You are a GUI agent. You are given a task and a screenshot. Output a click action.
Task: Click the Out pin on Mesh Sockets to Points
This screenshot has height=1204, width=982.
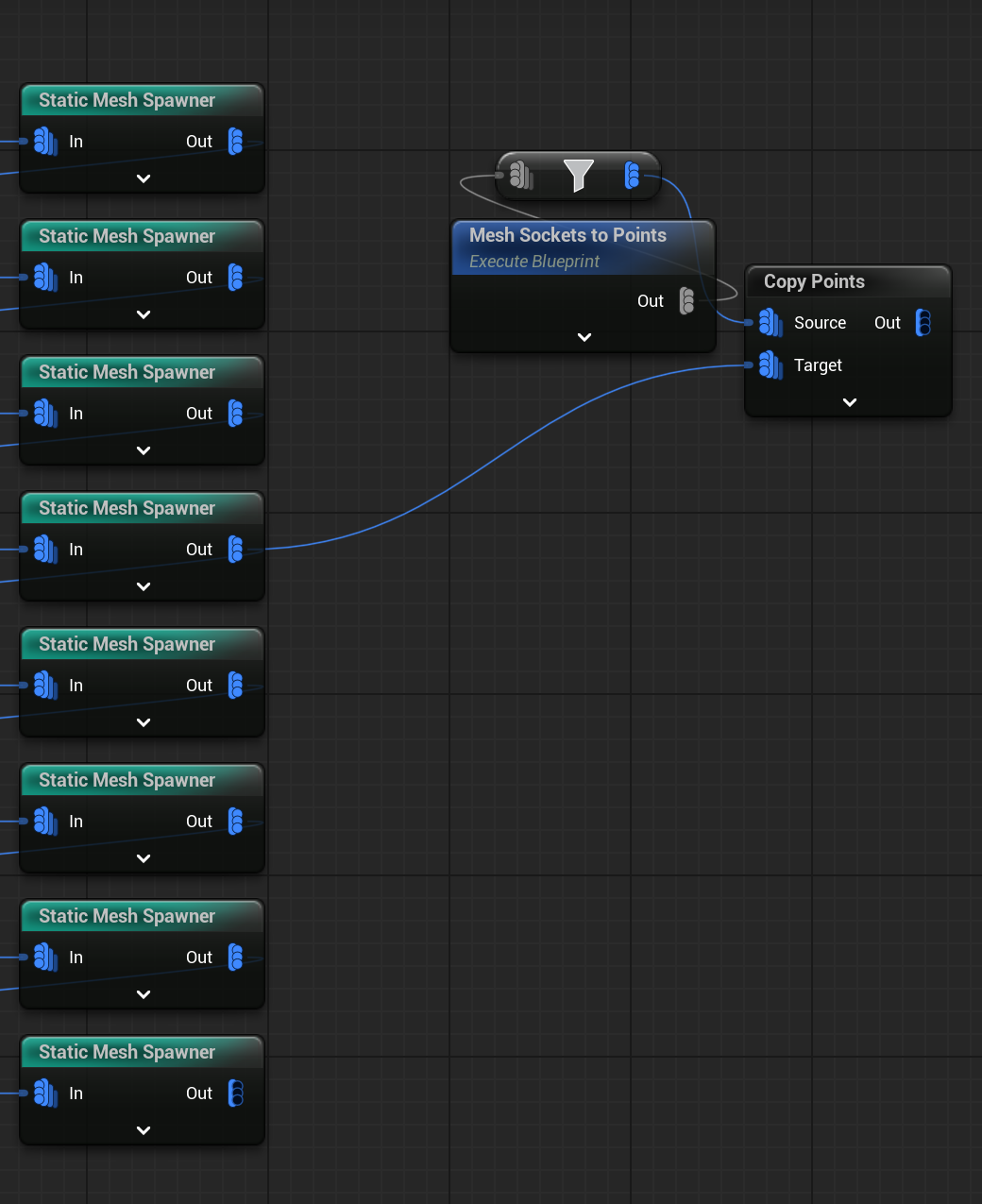pos(687,301)
